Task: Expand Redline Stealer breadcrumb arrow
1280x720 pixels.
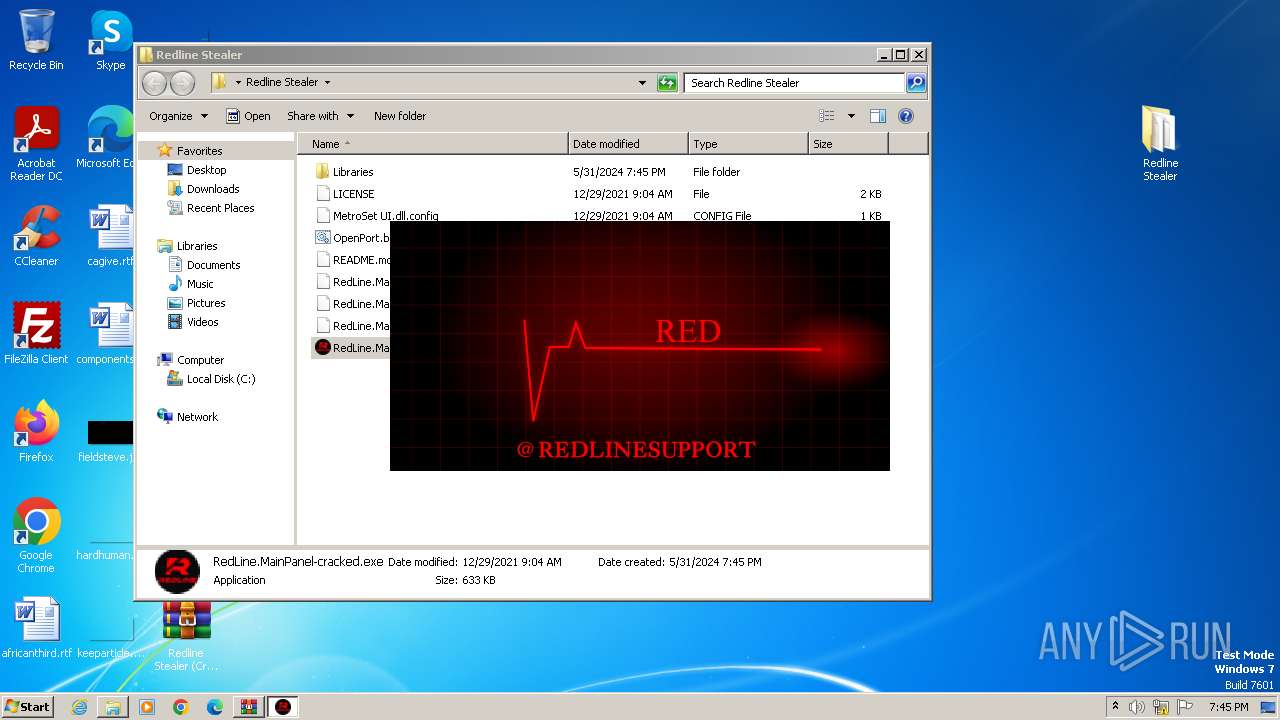Action: [327, 83]
